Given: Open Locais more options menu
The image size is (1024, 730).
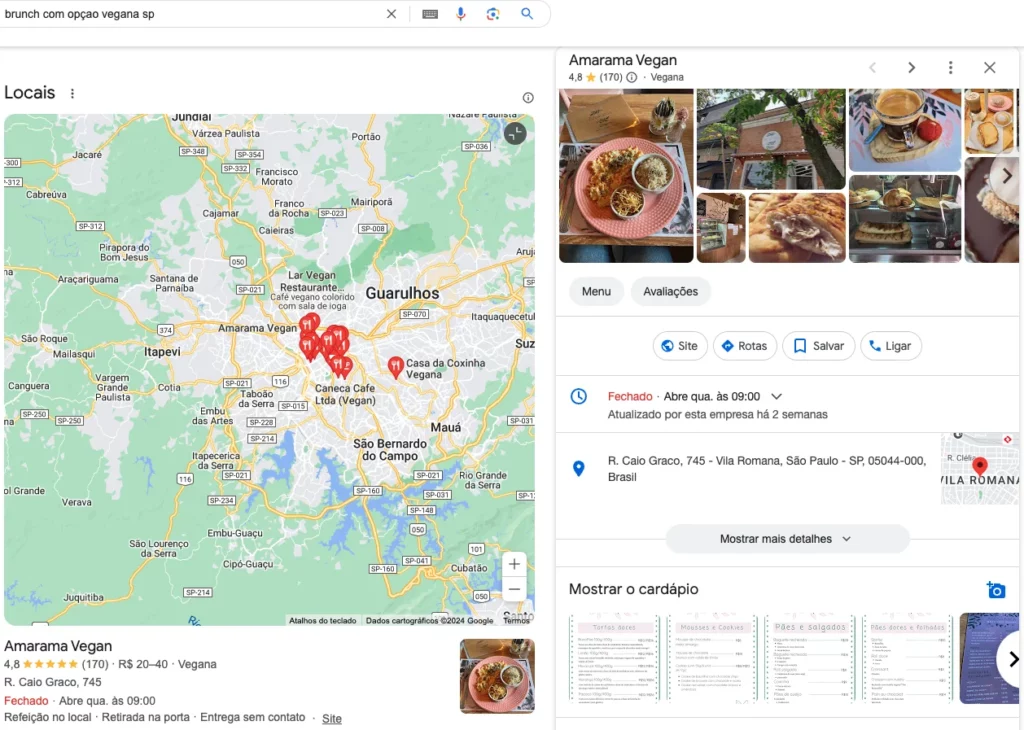Looking at the screenshot, I should pos(72,93).
